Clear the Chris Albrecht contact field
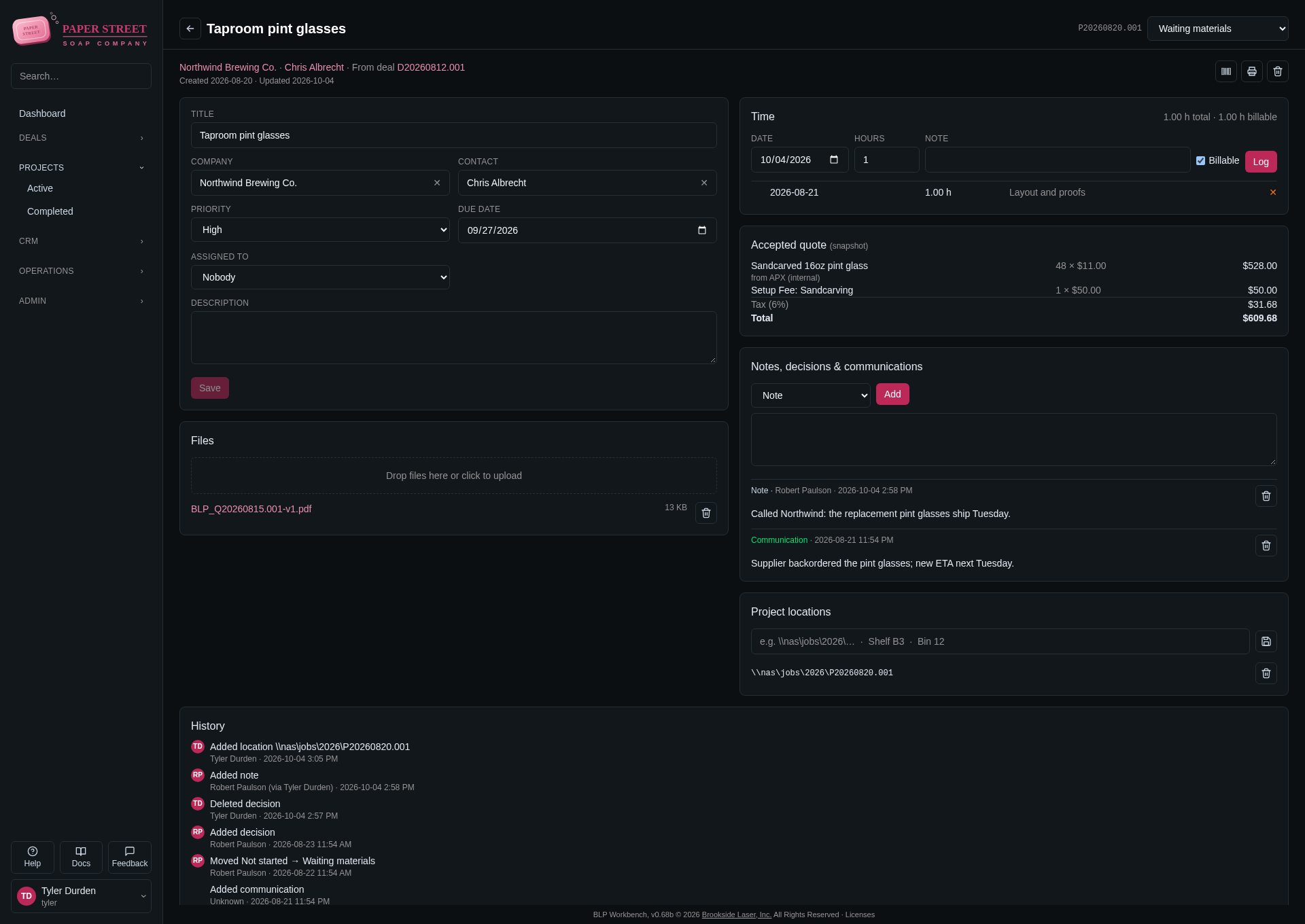The width and height of the screenshot is (1305, 924). click(x=704, y=183)
